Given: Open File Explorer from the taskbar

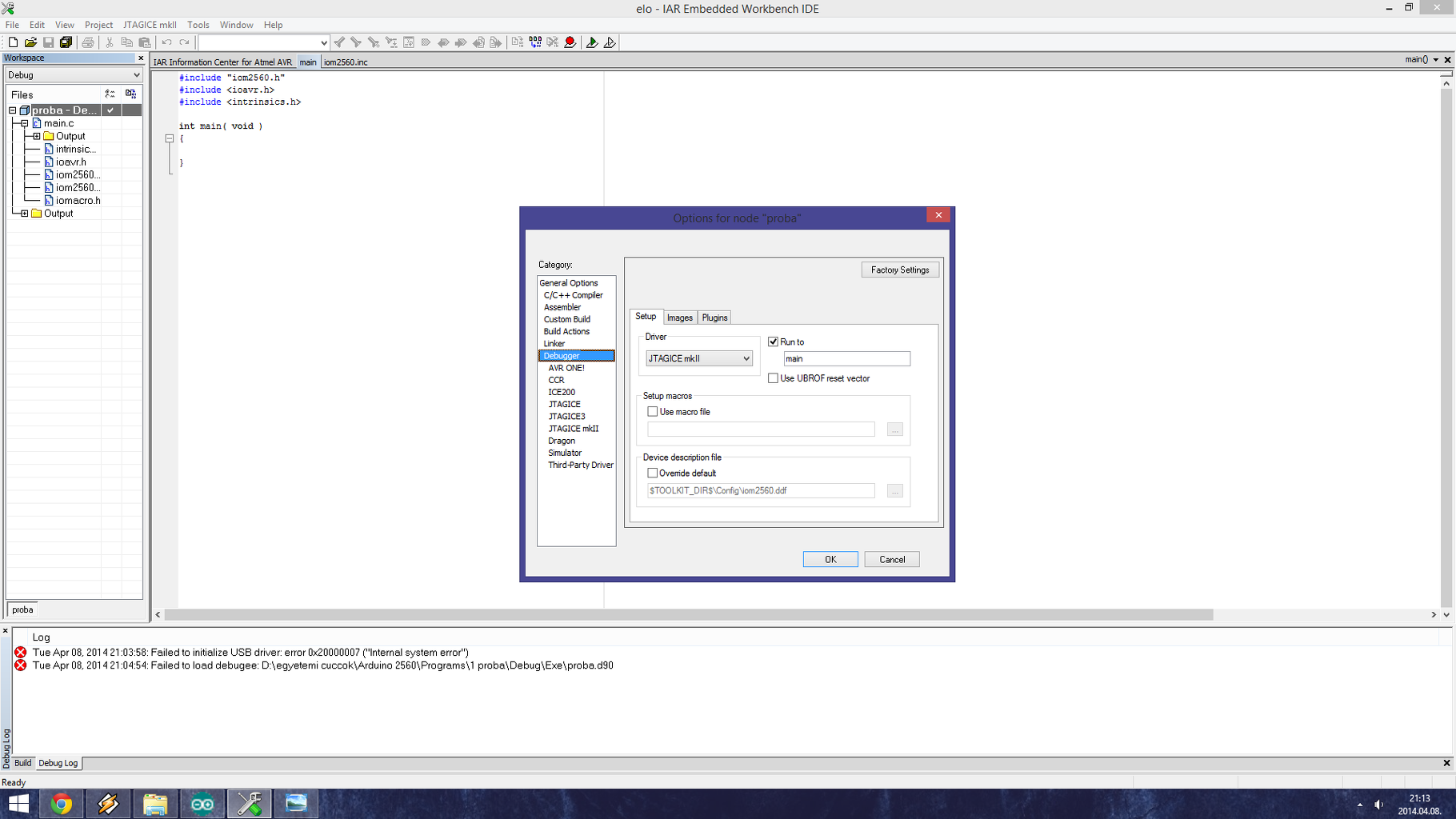Looking at the screenshot, I should pyautogui.click(x=155, y=804).
